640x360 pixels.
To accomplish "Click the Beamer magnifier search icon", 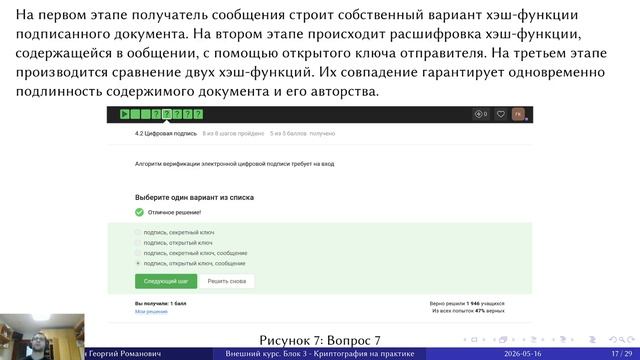I will (622, 340).
